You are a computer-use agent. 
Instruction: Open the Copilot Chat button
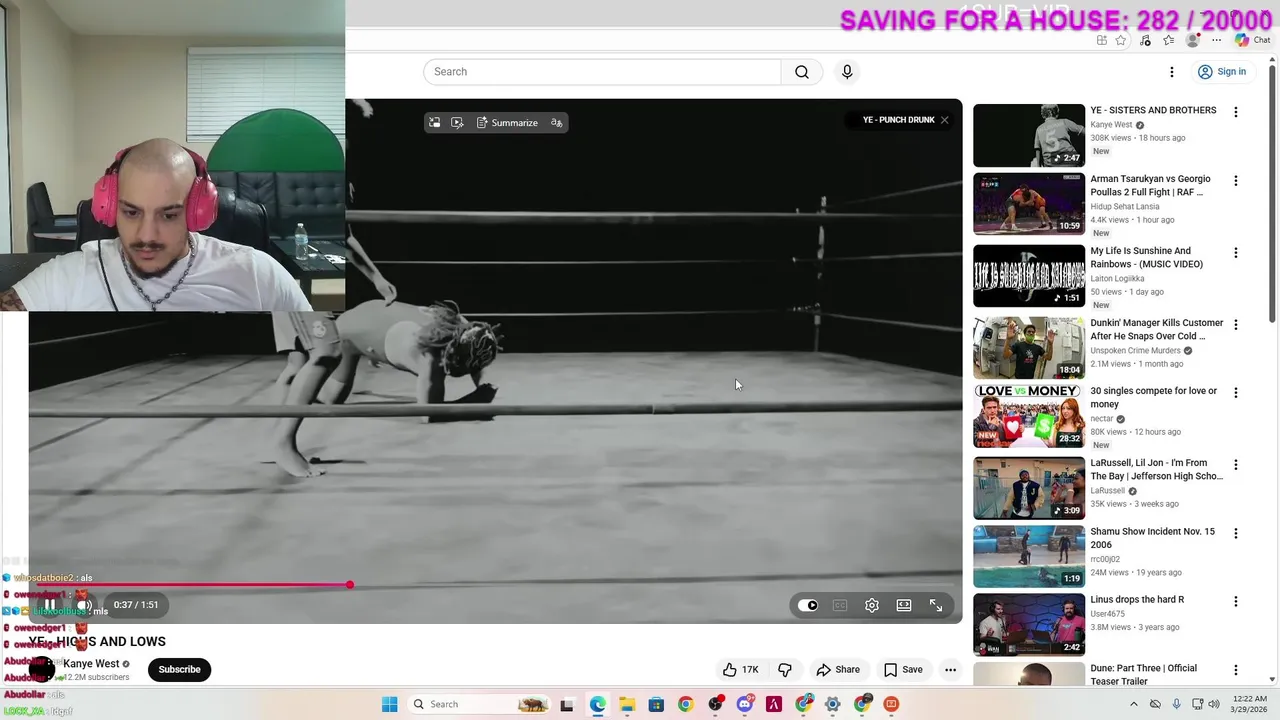[x=1252, y=40]
